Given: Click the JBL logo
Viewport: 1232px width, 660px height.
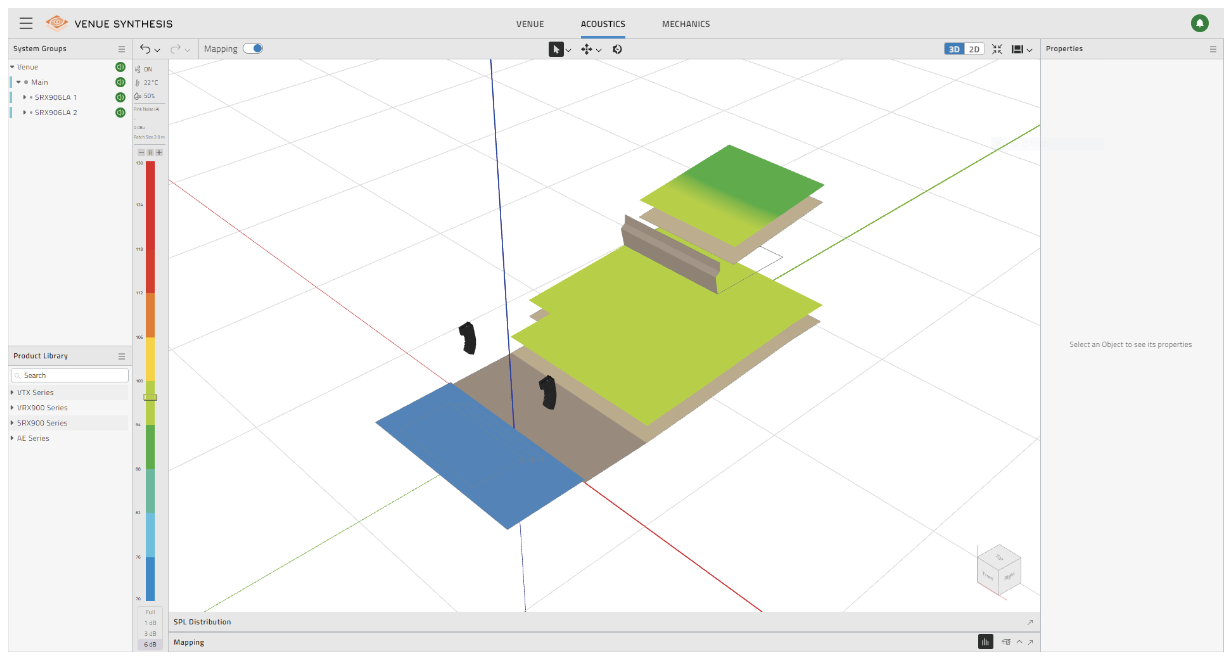Looking at the screenshot, I should [x=57, y=23].
